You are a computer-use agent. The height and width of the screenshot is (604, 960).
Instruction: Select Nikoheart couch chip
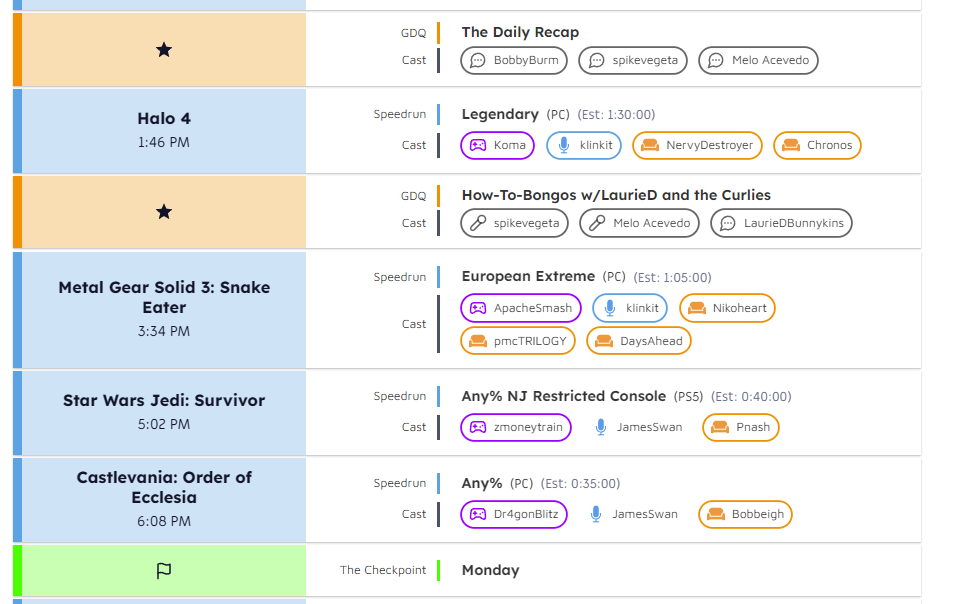[727, 308]
